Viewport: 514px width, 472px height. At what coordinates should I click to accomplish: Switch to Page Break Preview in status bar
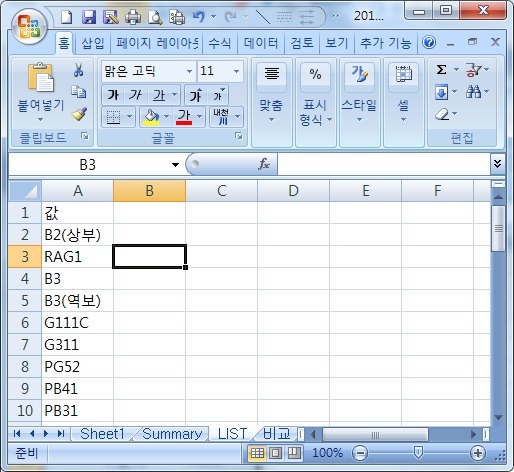(x=294, y=453)
